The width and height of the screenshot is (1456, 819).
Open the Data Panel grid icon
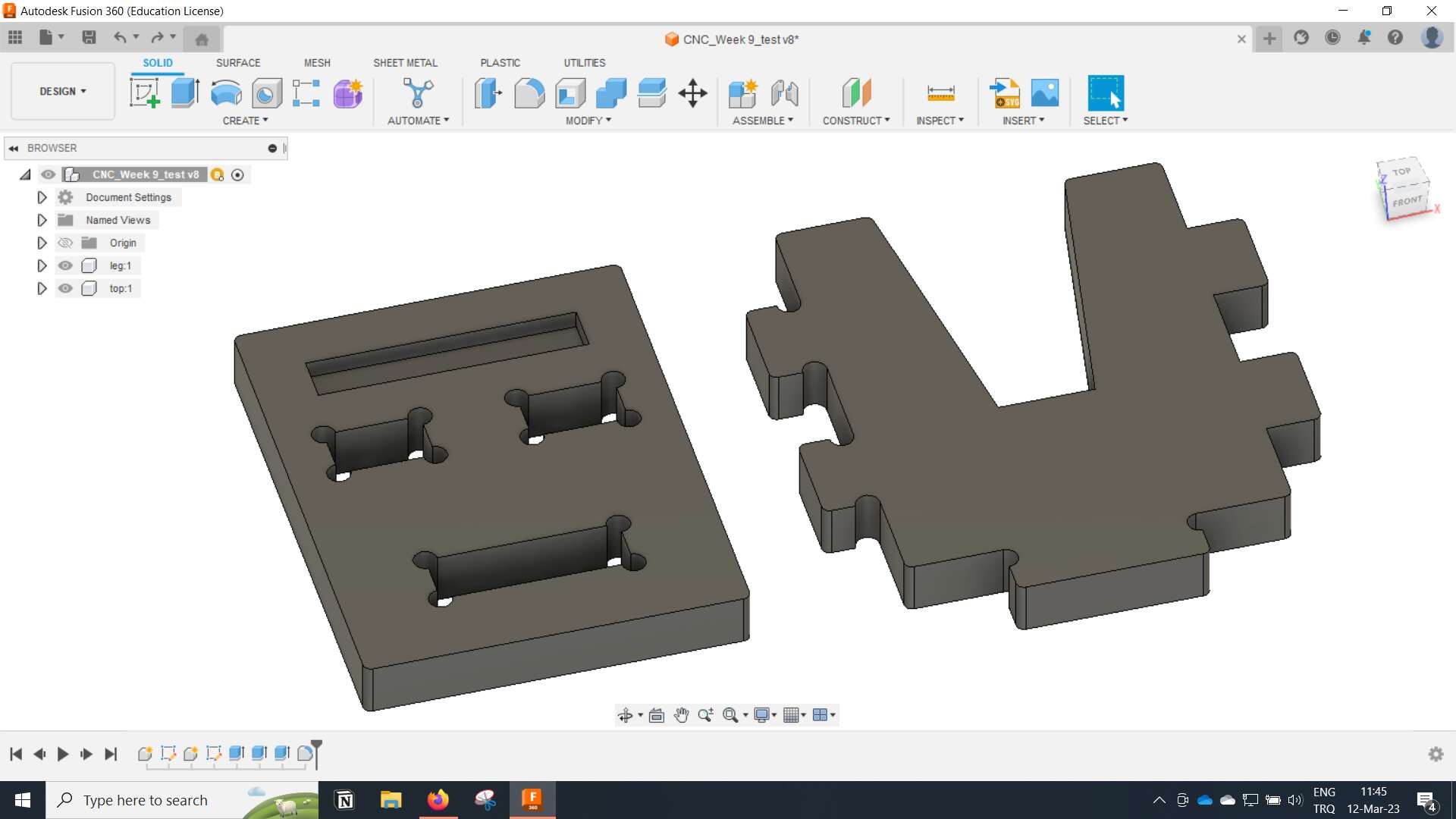pyautogui.click(x=15, y=37)
